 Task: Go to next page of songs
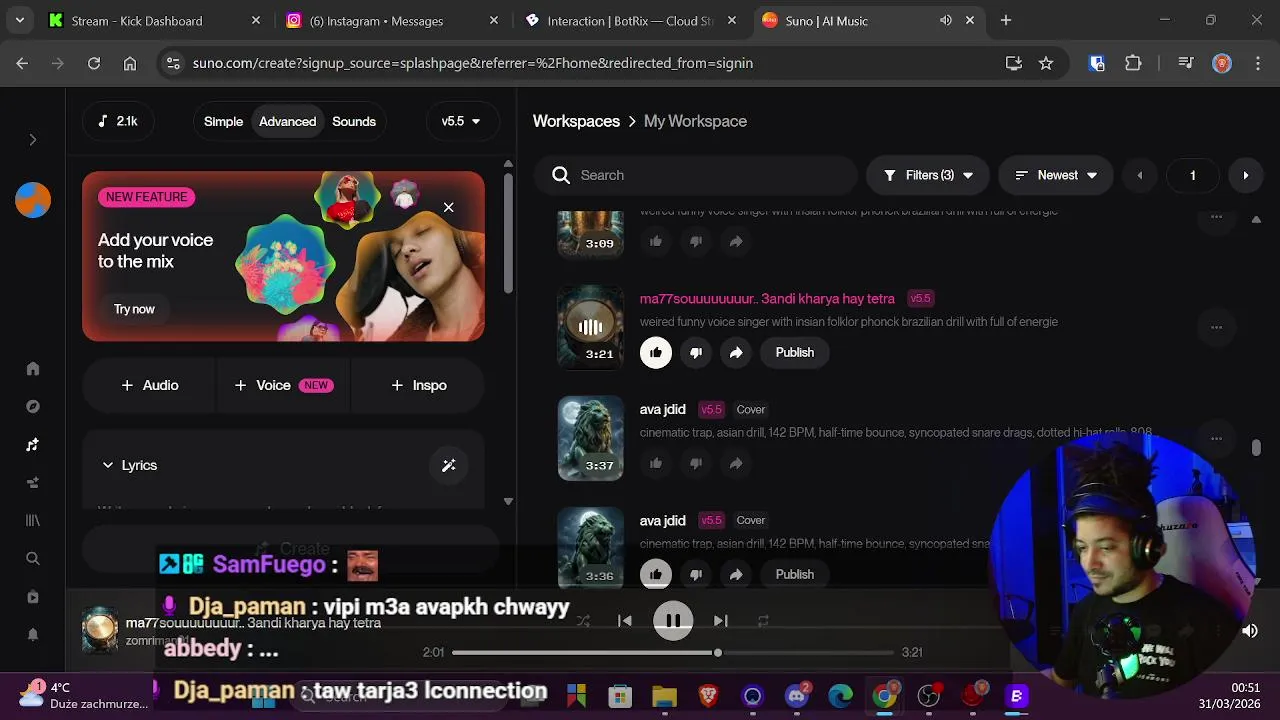tap(1245, 175)
